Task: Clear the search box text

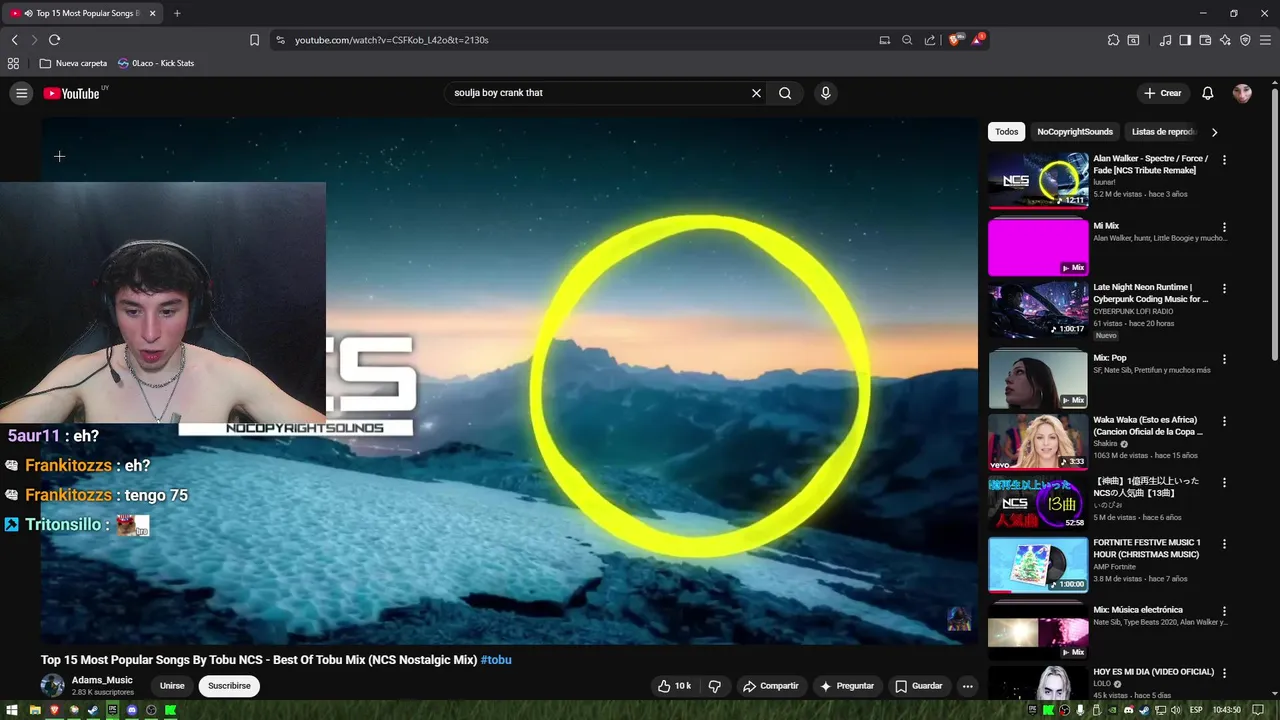Action: (x=756, y=93)
